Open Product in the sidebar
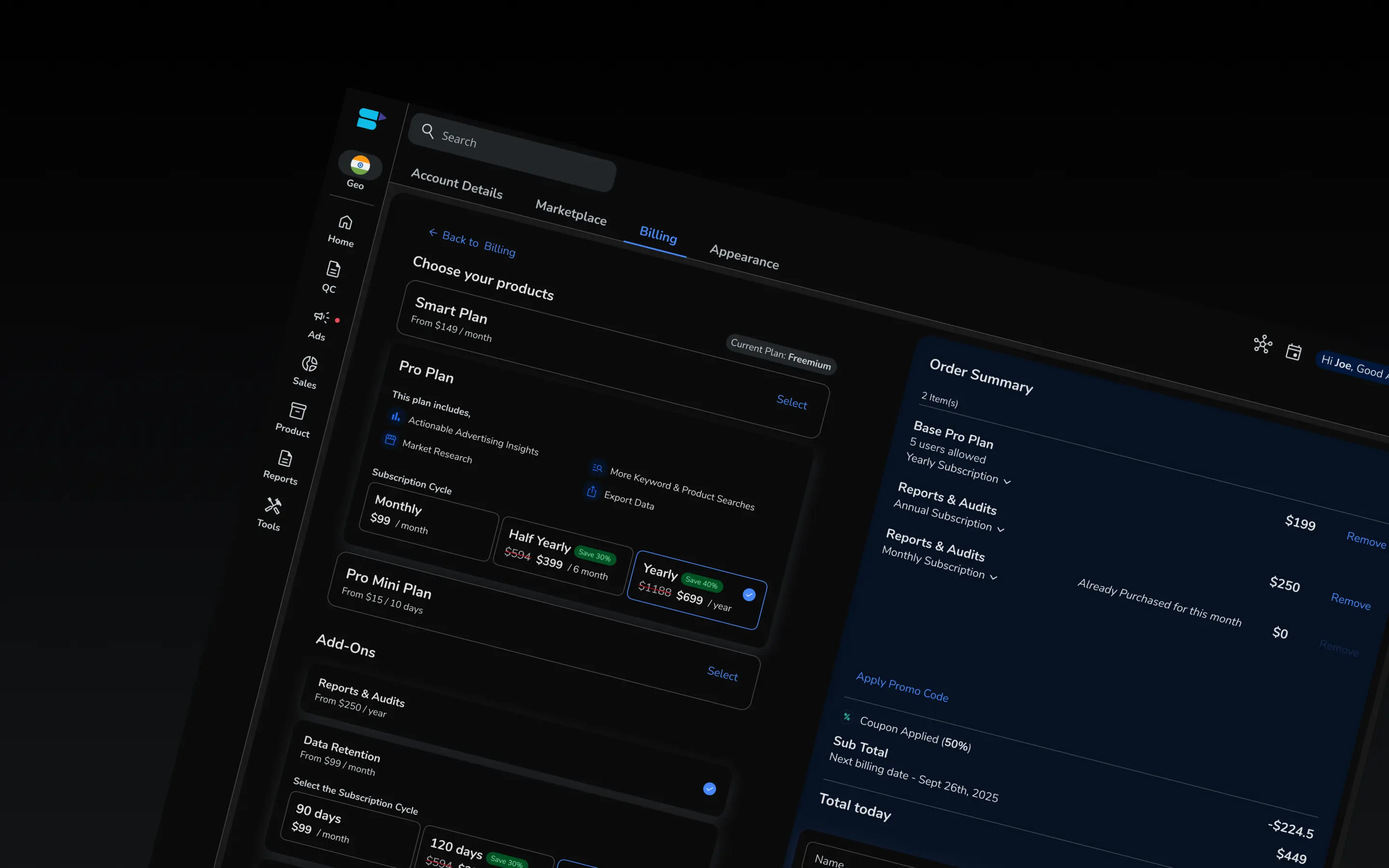This screenshot has width=1389, height=868. pyautogui.click(x=295, y=420)
